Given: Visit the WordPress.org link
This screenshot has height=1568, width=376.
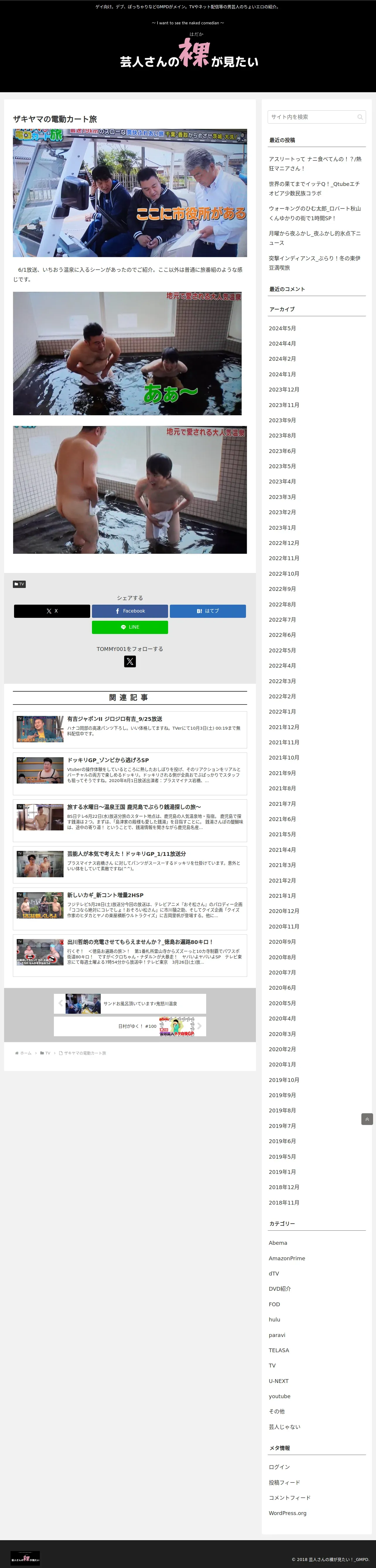Looking at the screenshot, I should coord(288,1513).
